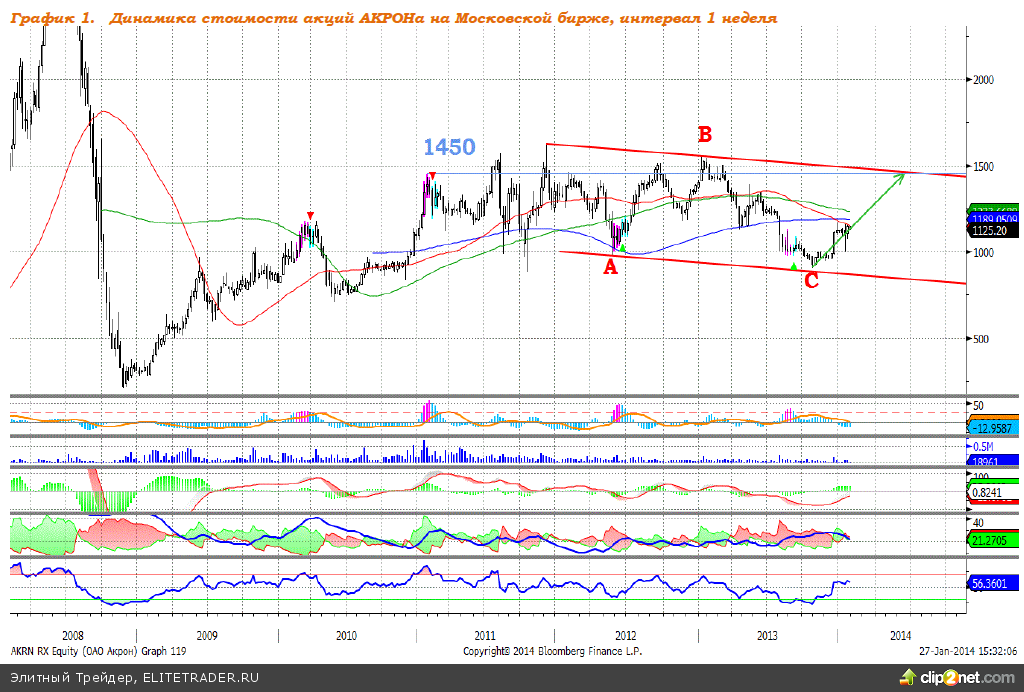Click the red down-triangle marker above 1450 peak
1024x692 pixels.
point(432,176)
